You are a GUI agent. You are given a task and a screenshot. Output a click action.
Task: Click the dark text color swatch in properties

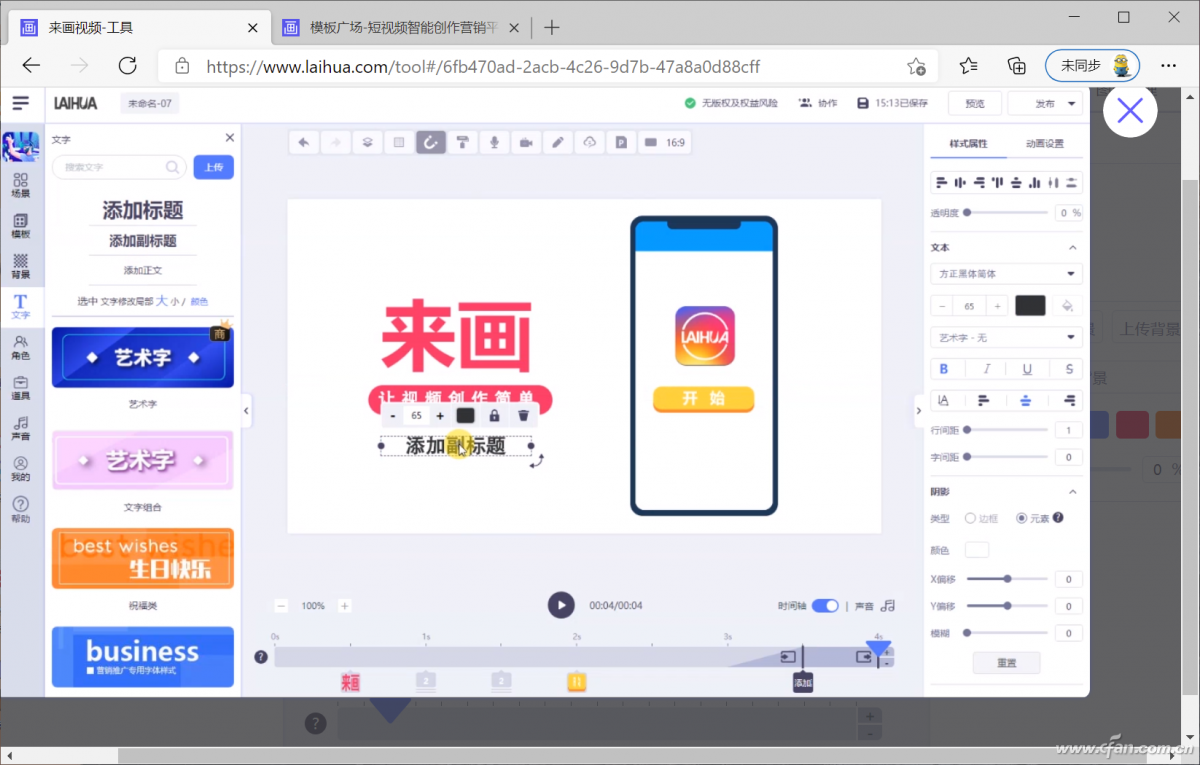pyautogui.click(x=1030, y=305)
